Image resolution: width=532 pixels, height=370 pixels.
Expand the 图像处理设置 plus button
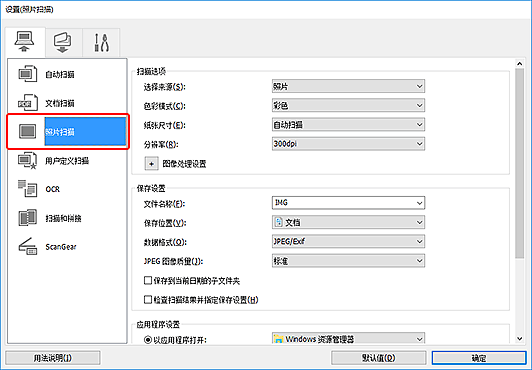click(x=151, y=164)
